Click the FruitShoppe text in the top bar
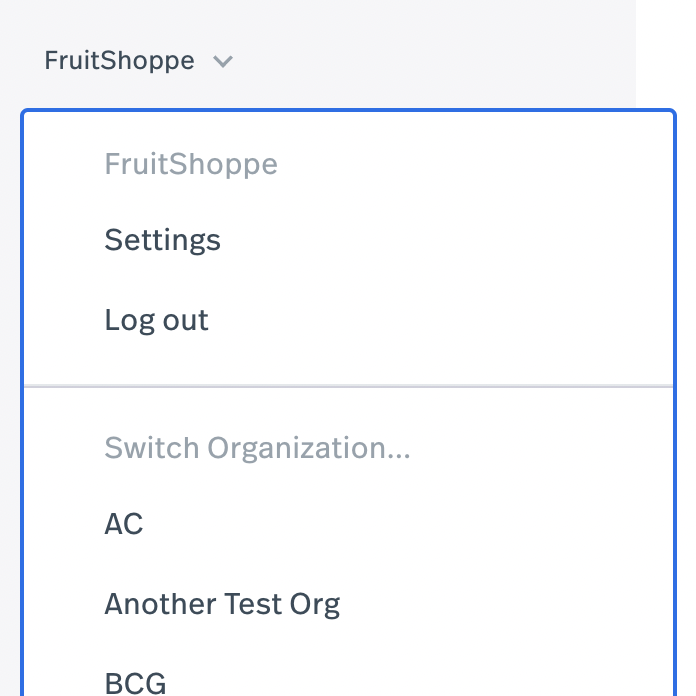This screenshot has height=696, width=696. click(x=119, y=61)
